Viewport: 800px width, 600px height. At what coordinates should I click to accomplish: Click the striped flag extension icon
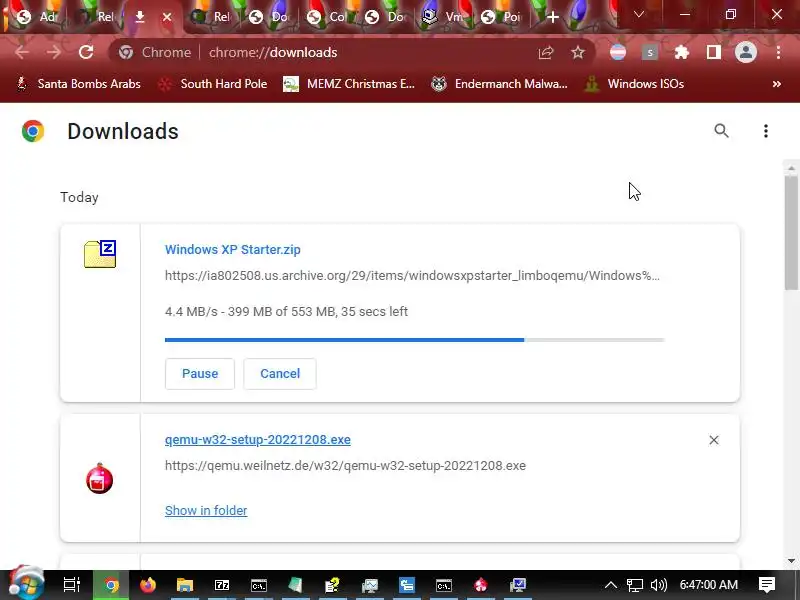[618, 52]
